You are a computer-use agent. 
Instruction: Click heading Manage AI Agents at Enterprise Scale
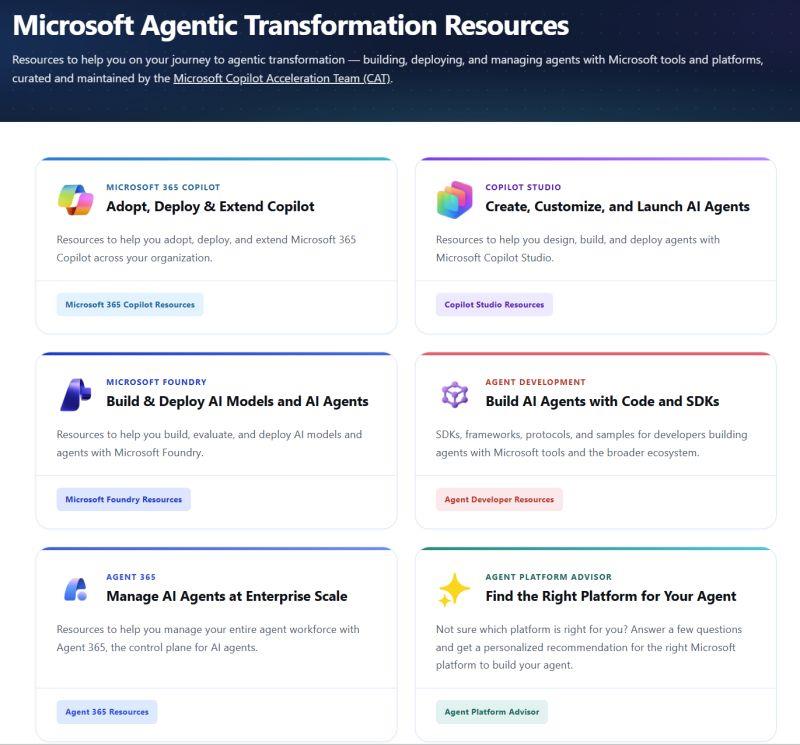227,597
